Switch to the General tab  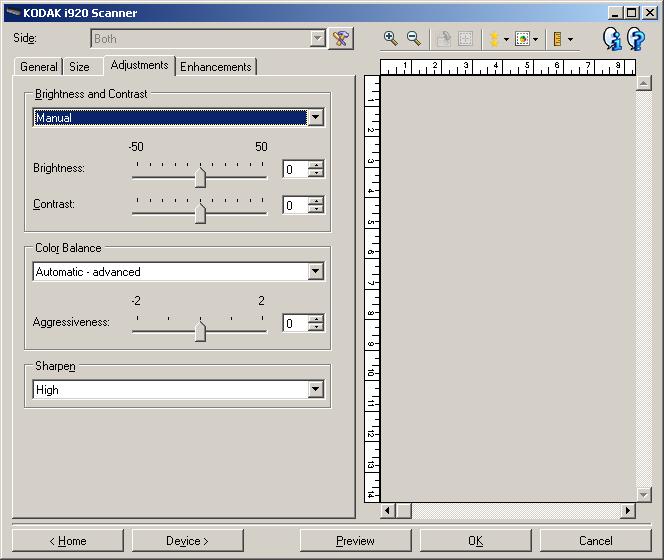pyautogui.click(x=39, y=67)
